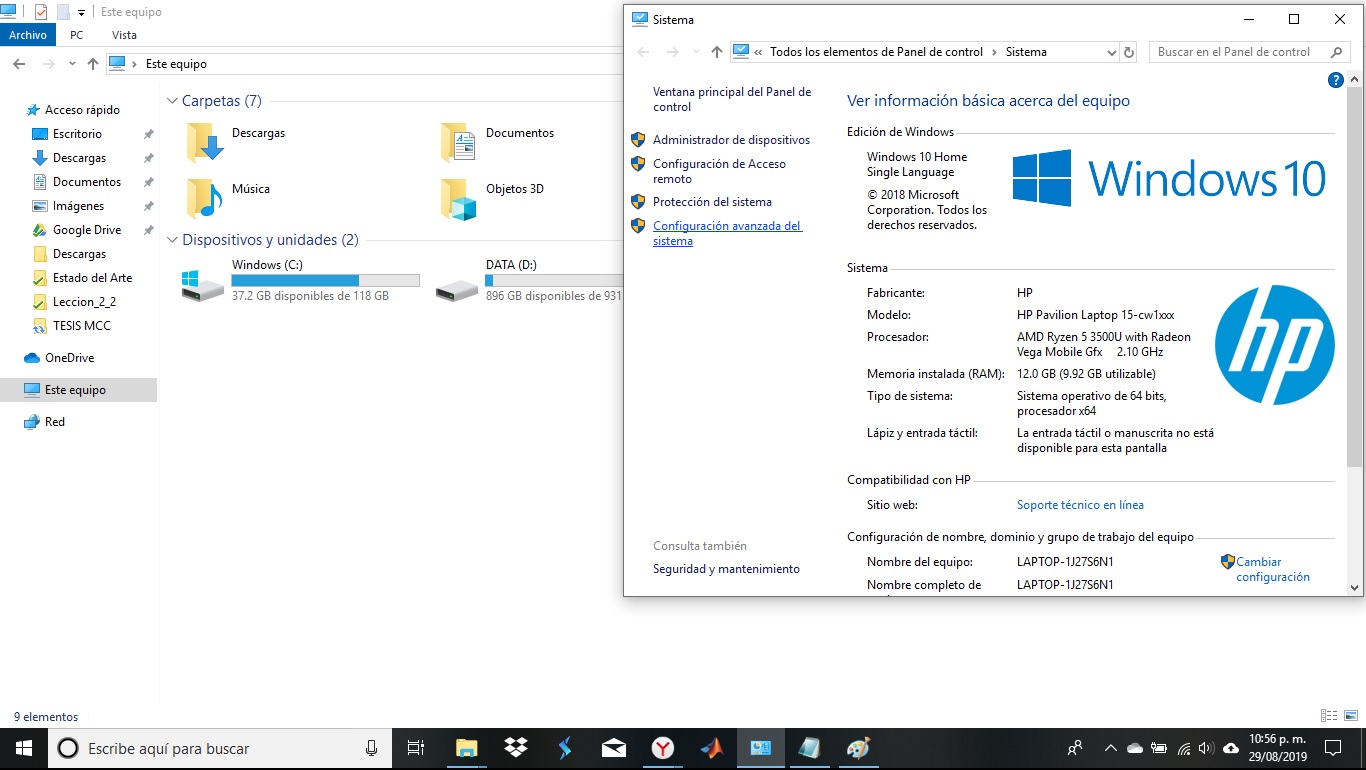This screenshot has width=1366, height=770.
Task: Open the Archivo menu in File Explorer
Action: (28, 34)
